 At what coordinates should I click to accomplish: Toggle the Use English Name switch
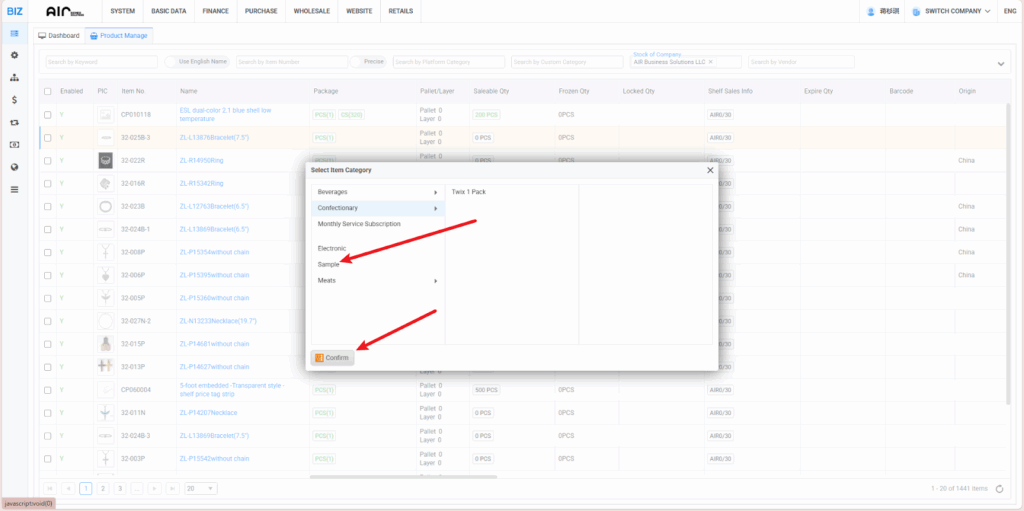[x=171, y=62]
